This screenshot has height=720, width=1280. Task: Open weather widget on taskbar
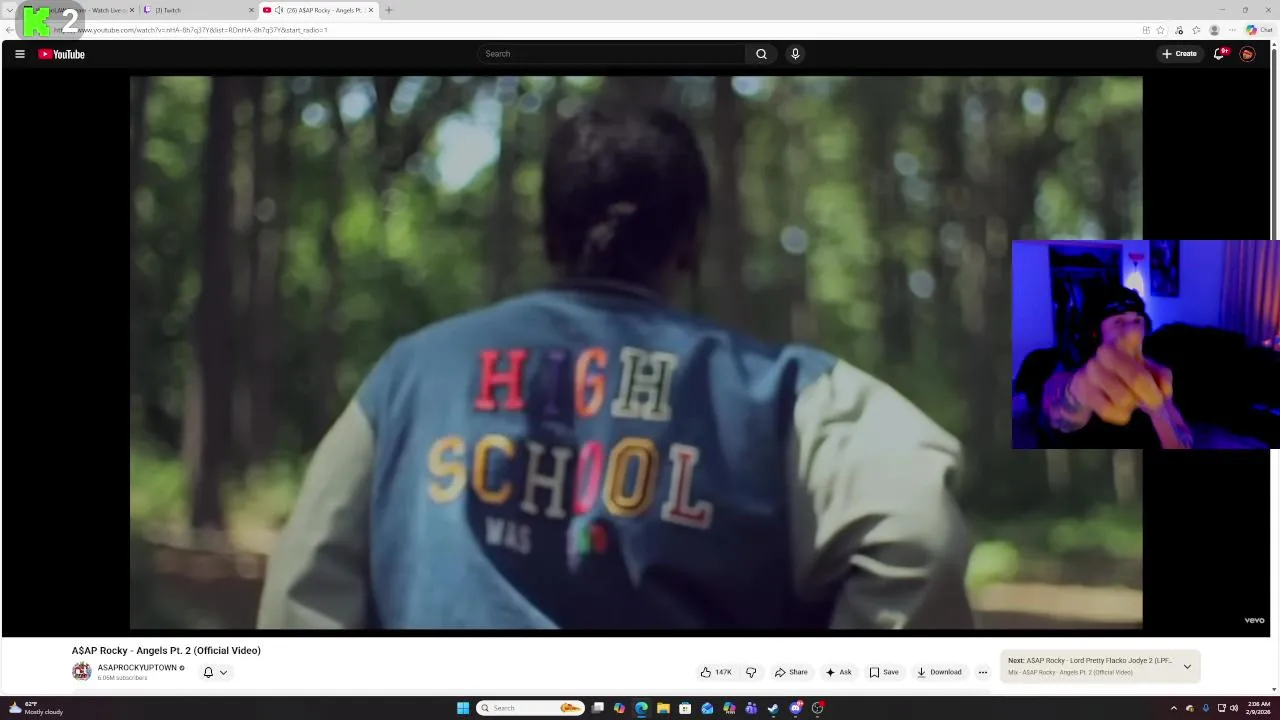[36, 708]
